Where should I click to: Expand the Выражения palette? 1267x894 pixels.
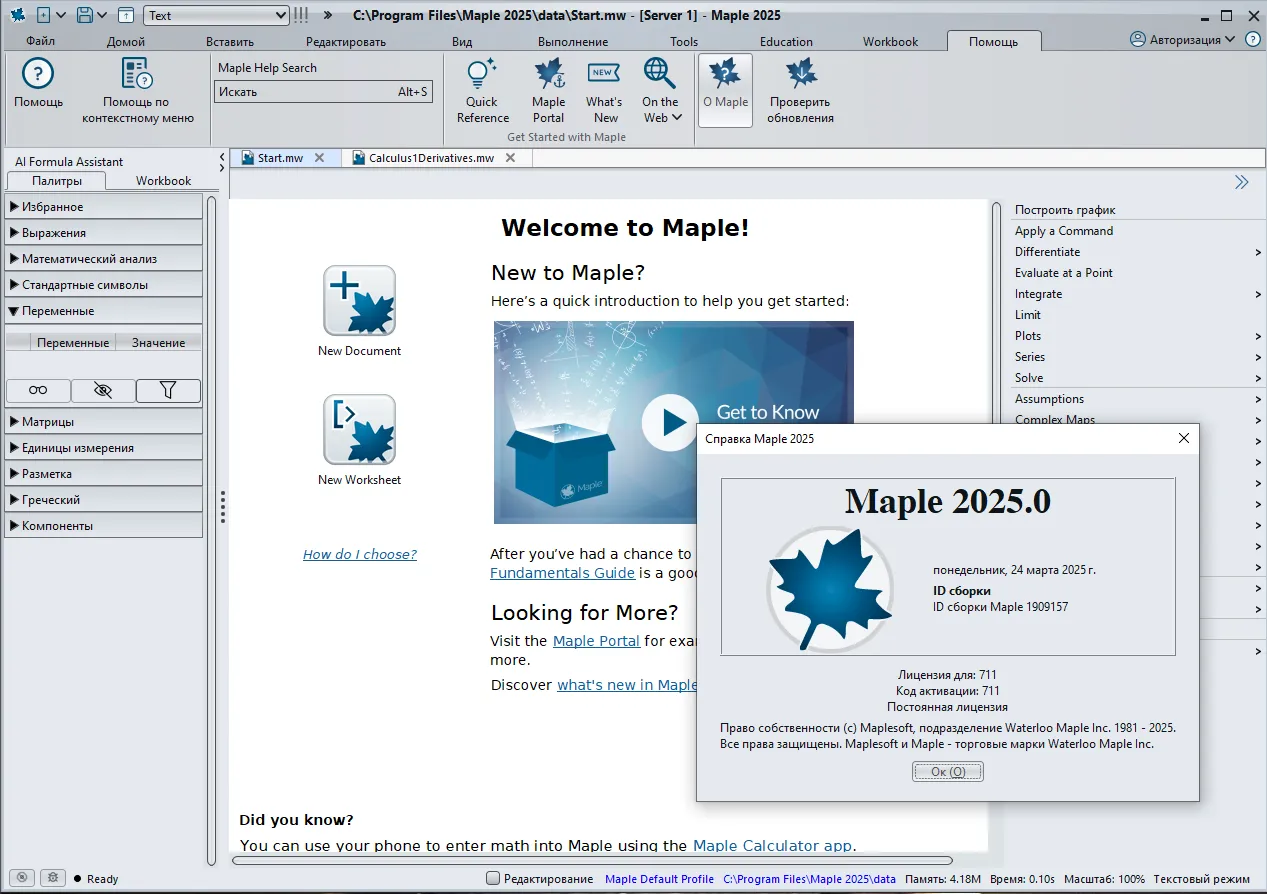click(x=104, y=233)
